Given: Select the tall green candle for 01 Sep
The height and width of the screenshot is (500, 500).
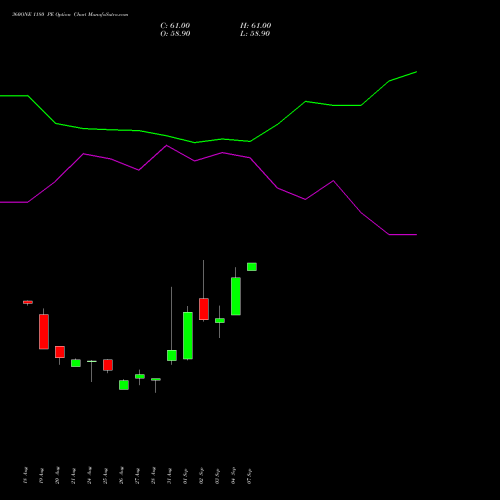Looking at the screenshot, I should 188,335.
